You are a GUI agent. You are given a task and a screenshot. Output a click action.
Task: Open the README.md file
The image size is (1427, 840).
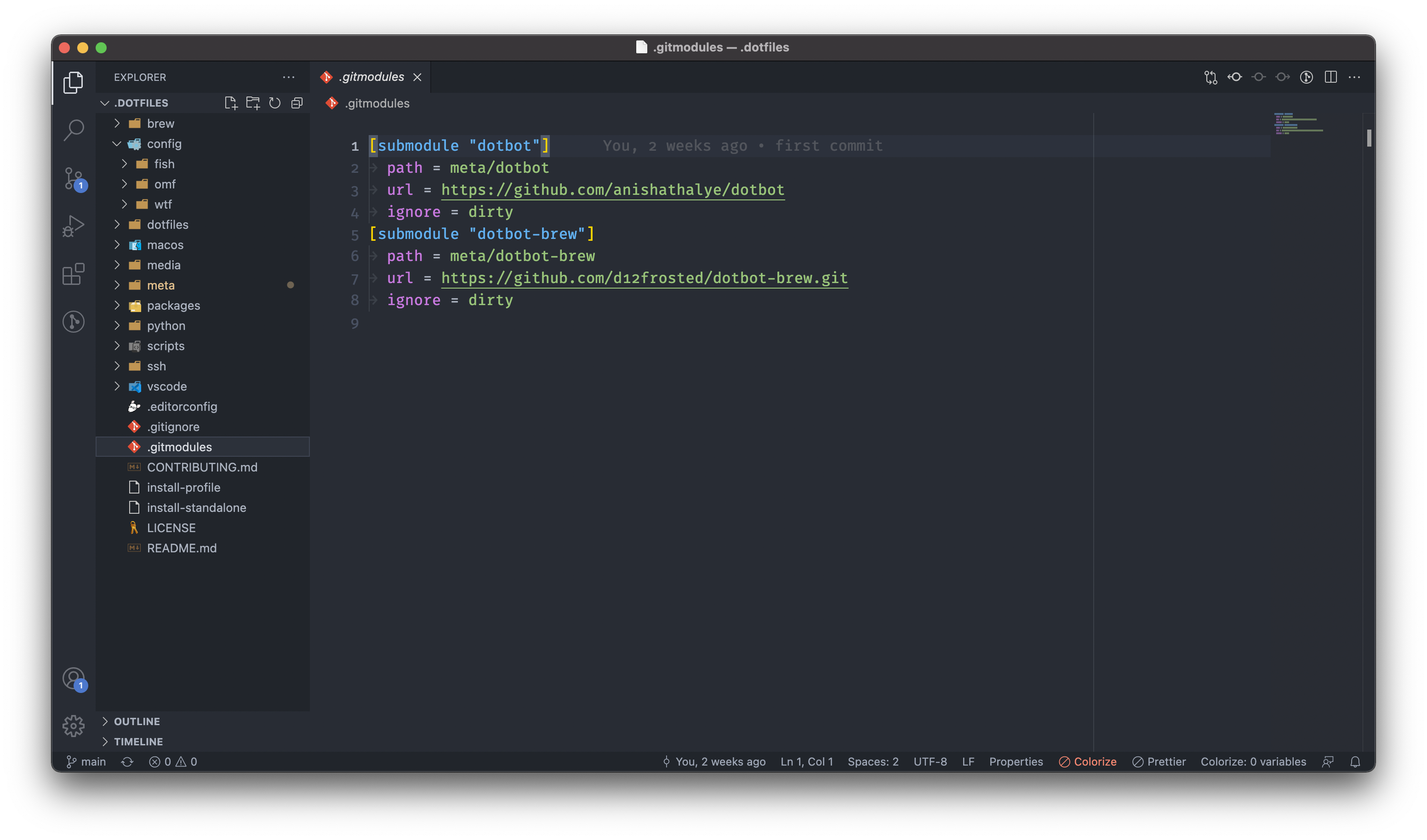tap(181, 548)
